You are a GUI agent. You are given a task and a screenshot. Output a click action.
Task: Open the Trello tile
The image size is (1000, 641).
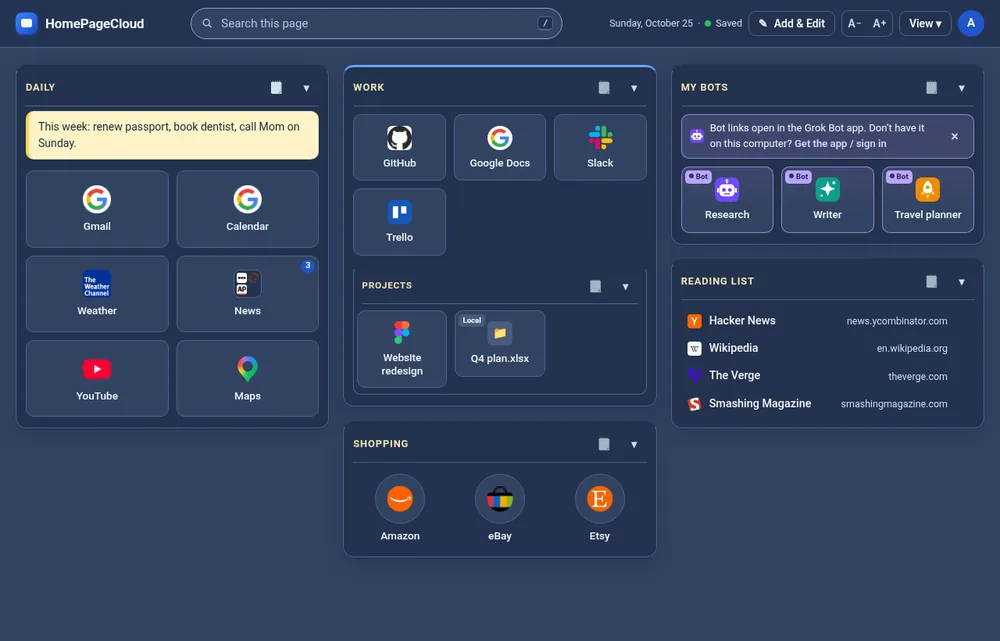pyautogui.click(x=399, y=222)
